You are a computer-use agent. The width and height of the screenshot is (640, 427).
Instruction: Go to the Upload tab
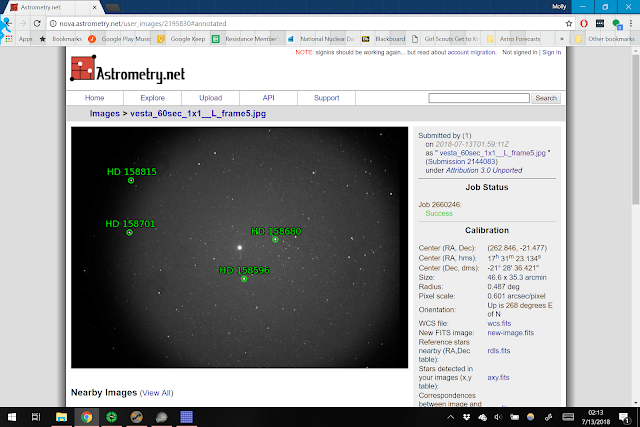click(211, 98)
